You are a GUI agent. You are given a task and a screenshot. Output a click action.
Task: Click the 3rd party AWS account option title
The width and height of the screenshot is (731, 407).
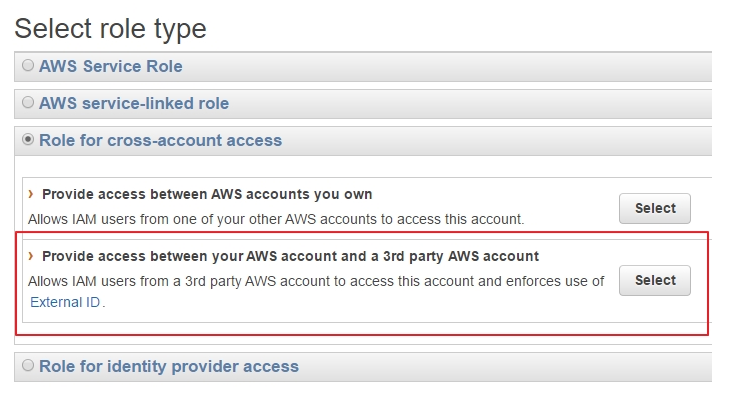pos(290,256)
